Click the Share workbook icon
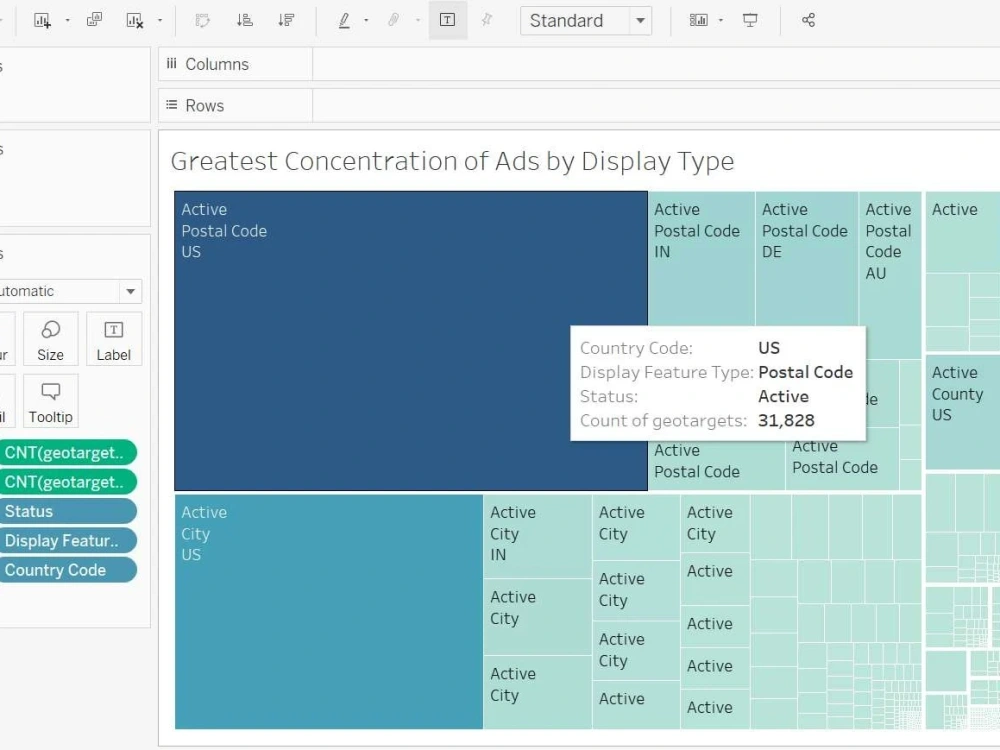 click(808, 20)
